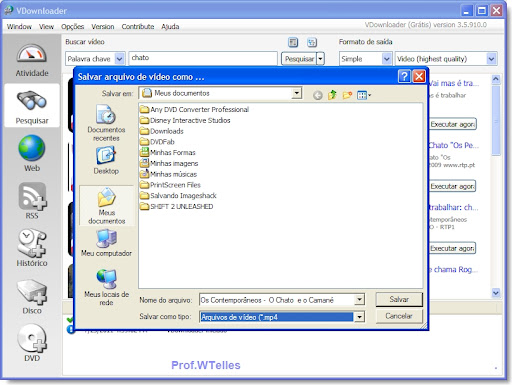Select the PrintScreen Files folder

[170, 185]
